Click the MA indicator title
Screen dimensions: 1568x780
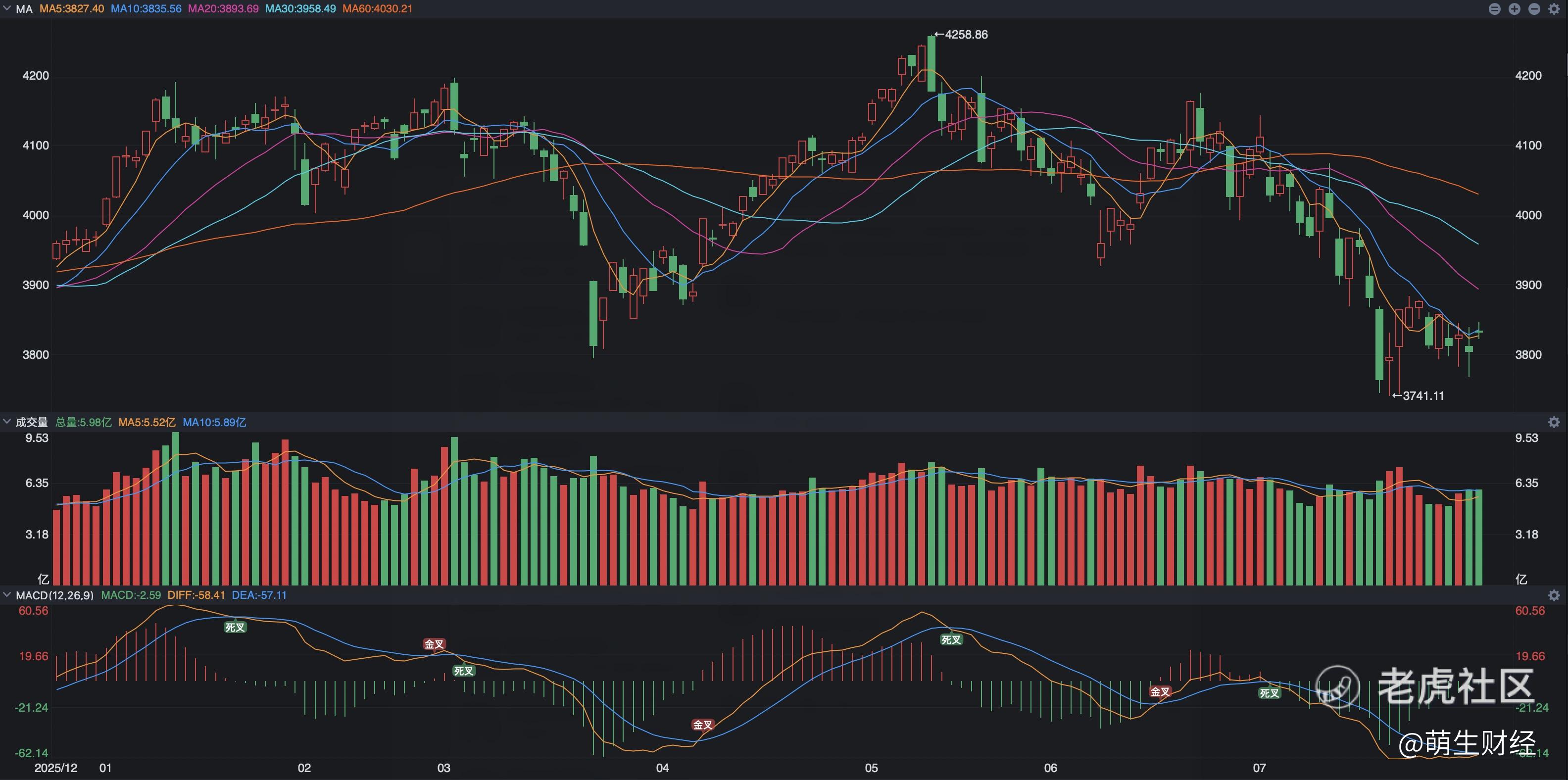(24, 9)
